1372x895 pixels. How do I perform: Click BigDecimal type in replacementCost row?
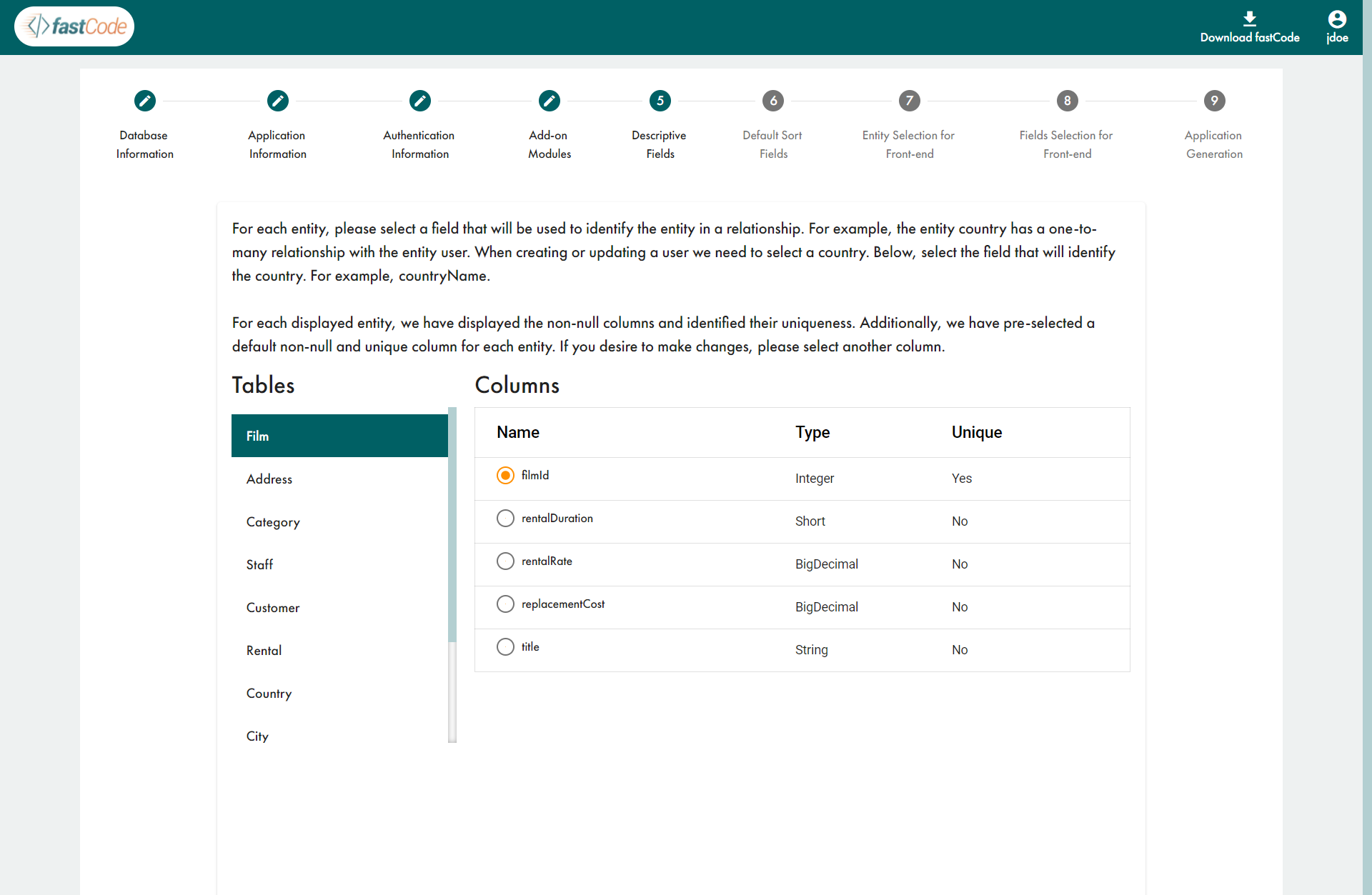(x=827, y=607)
